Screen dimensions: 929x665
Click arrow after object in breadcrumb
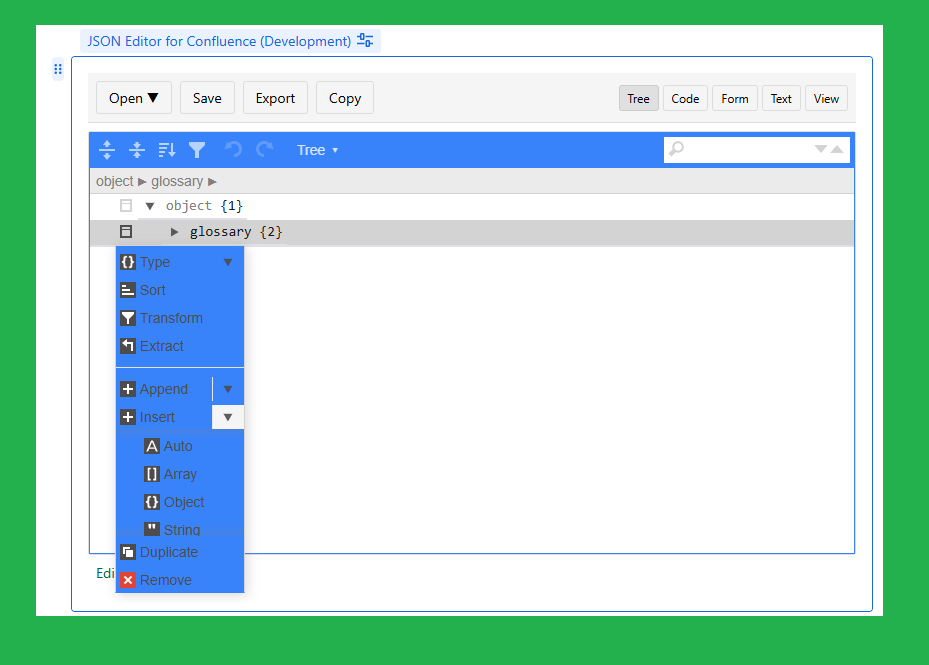click(142, 181)
